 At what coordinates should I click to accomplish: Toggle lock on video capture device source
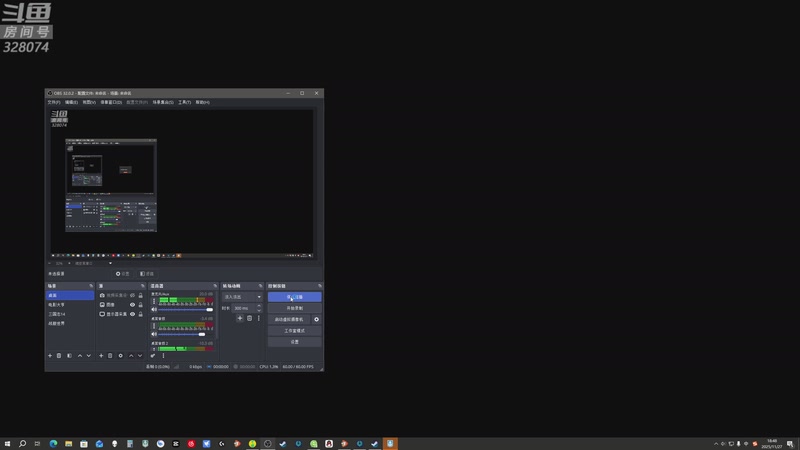tap(141, 295)
